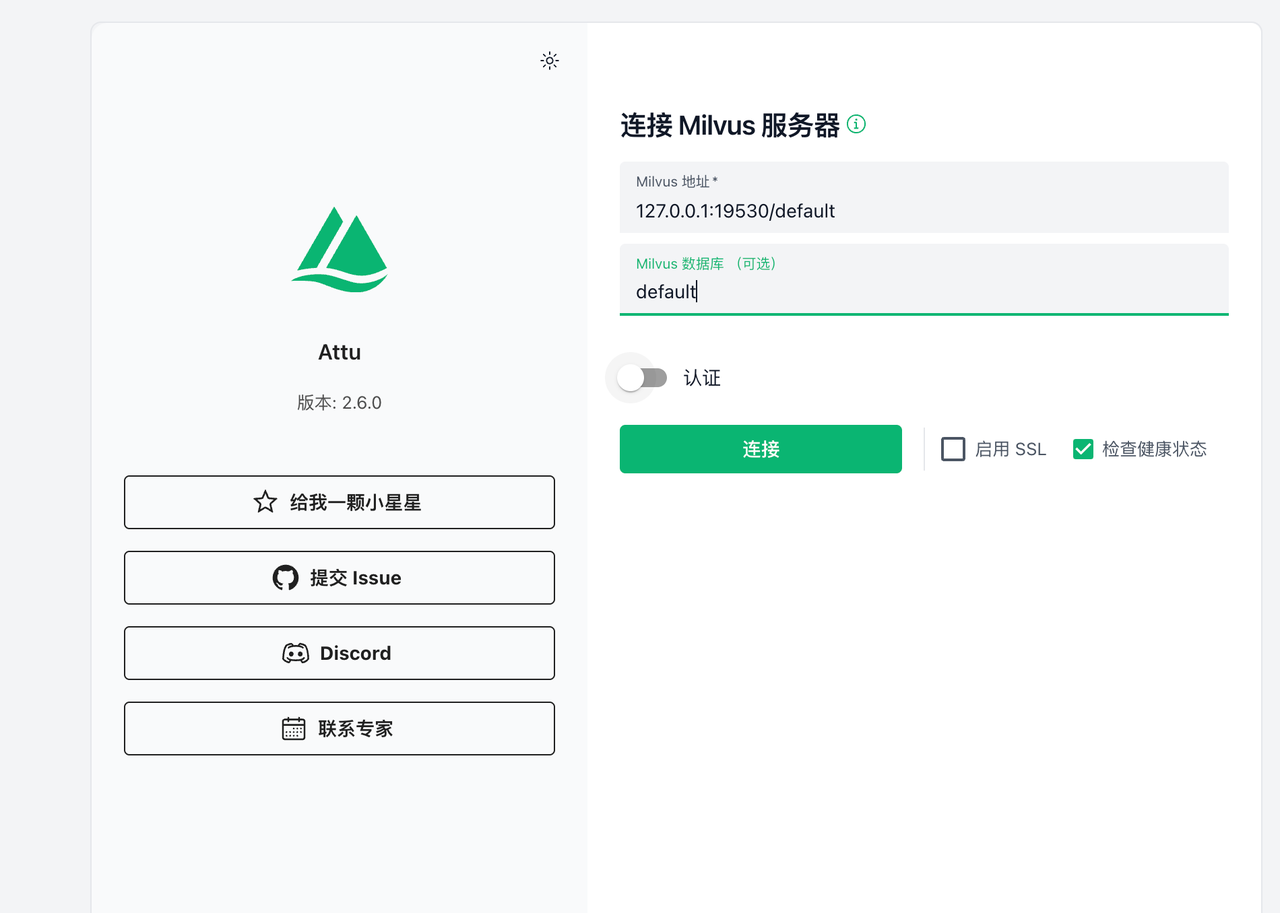The width and height of the screenshot is (1280, 913).
Task: Click the star icon in 给我一颗小星星 button
Action: point(265,502)
